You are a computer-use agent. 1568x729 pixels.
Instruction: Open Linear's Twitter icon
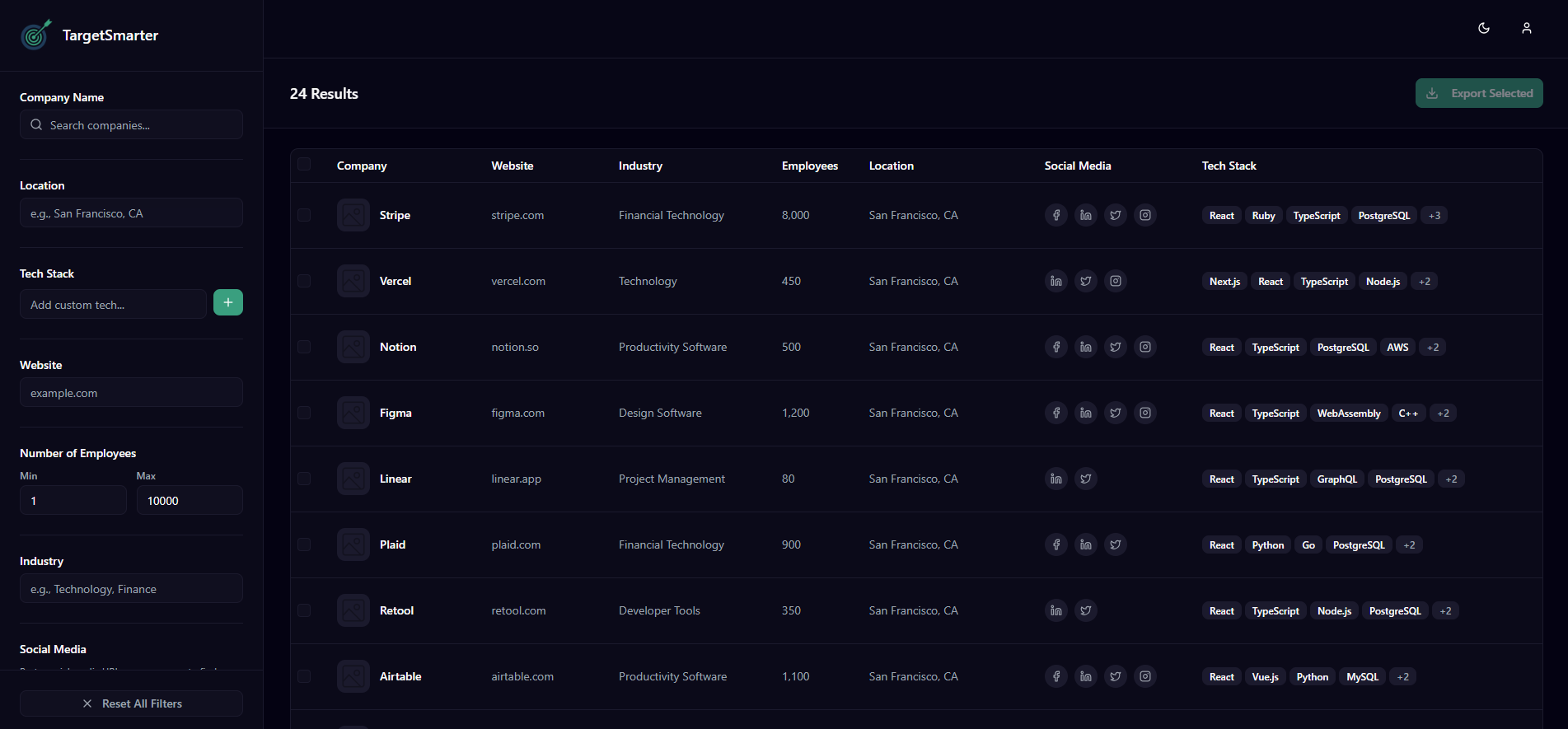(1086, 479)
